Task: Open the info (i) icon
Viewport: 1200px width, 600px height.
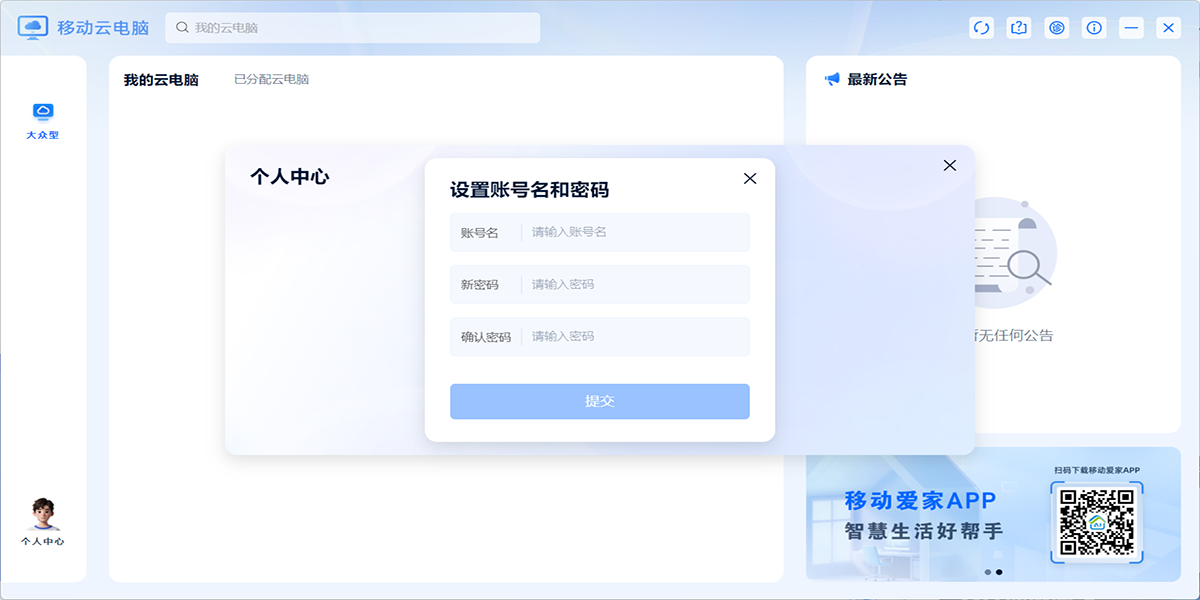Action: coord(1095,28)
